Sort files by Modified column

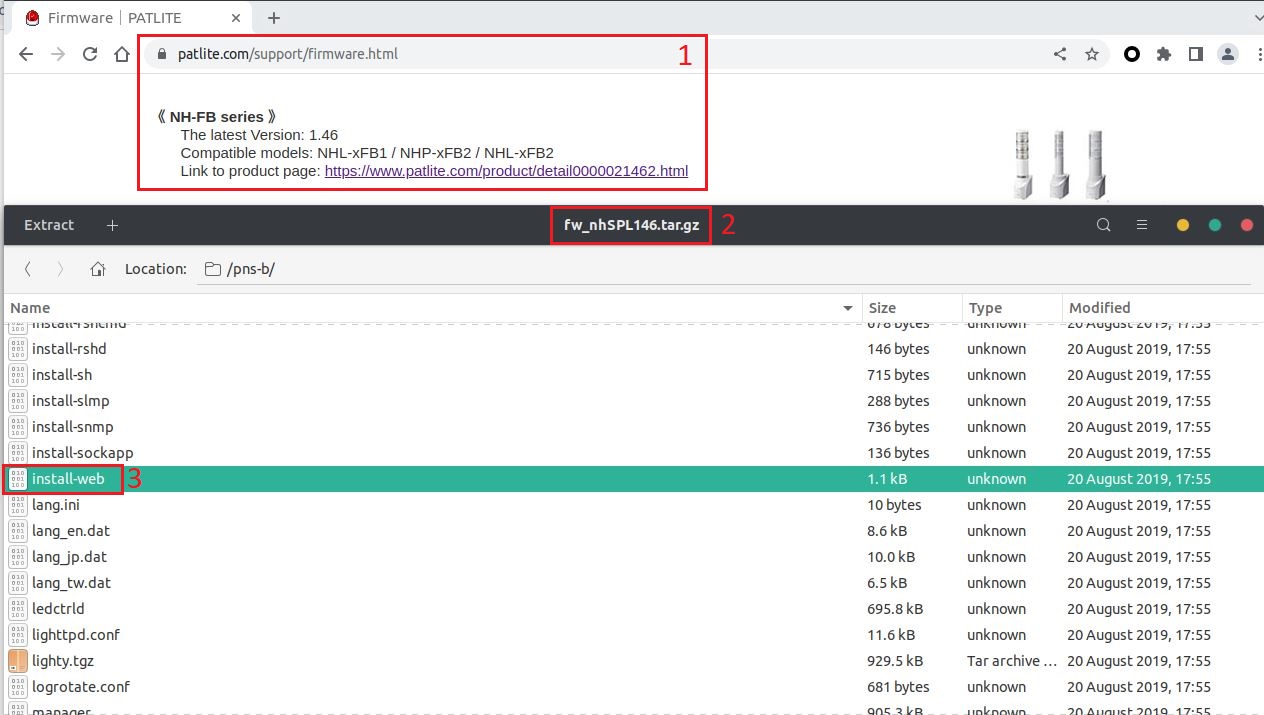click(1099, 308)
